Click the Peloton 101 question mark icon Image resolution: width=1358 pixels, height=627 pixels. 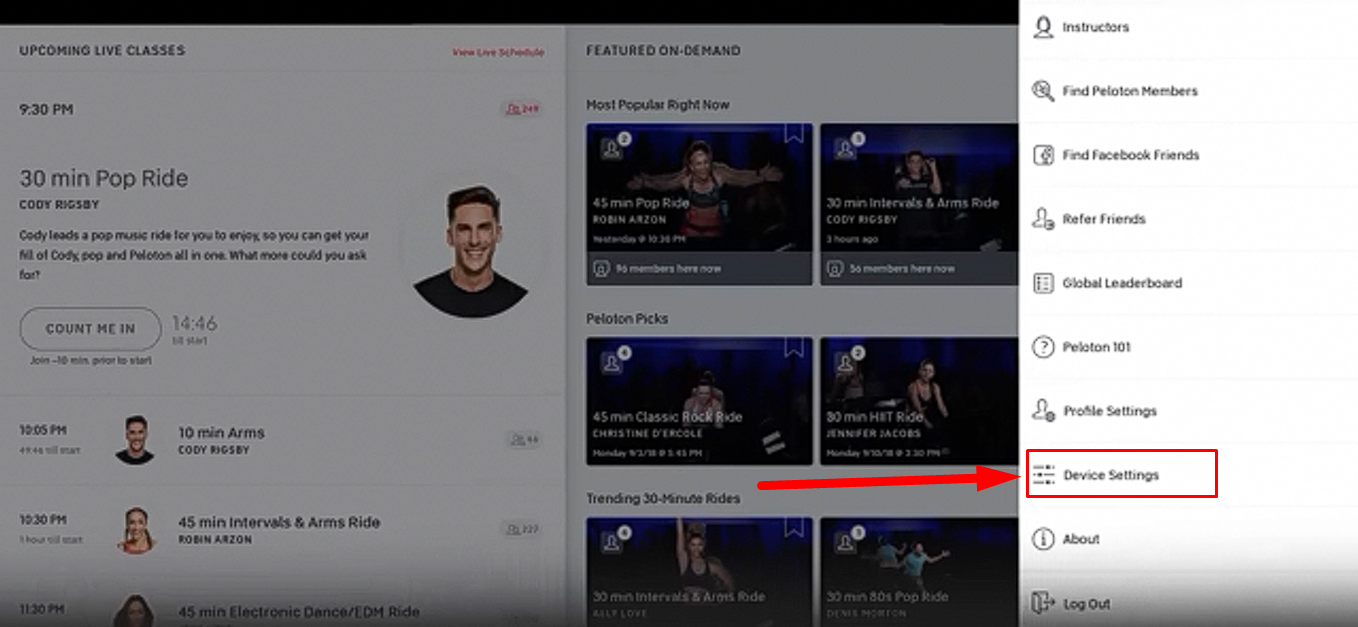pyautogui.click(x=1043, y=347)
